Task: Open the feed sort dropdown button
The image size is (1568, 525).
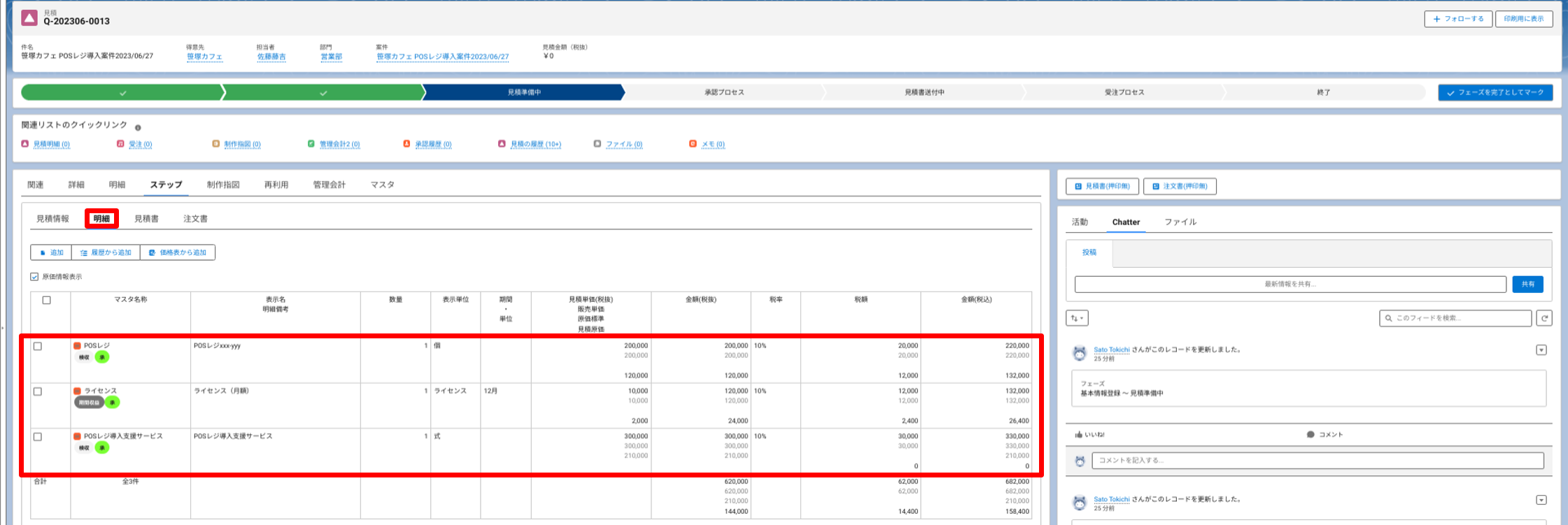Action: 1077,318
